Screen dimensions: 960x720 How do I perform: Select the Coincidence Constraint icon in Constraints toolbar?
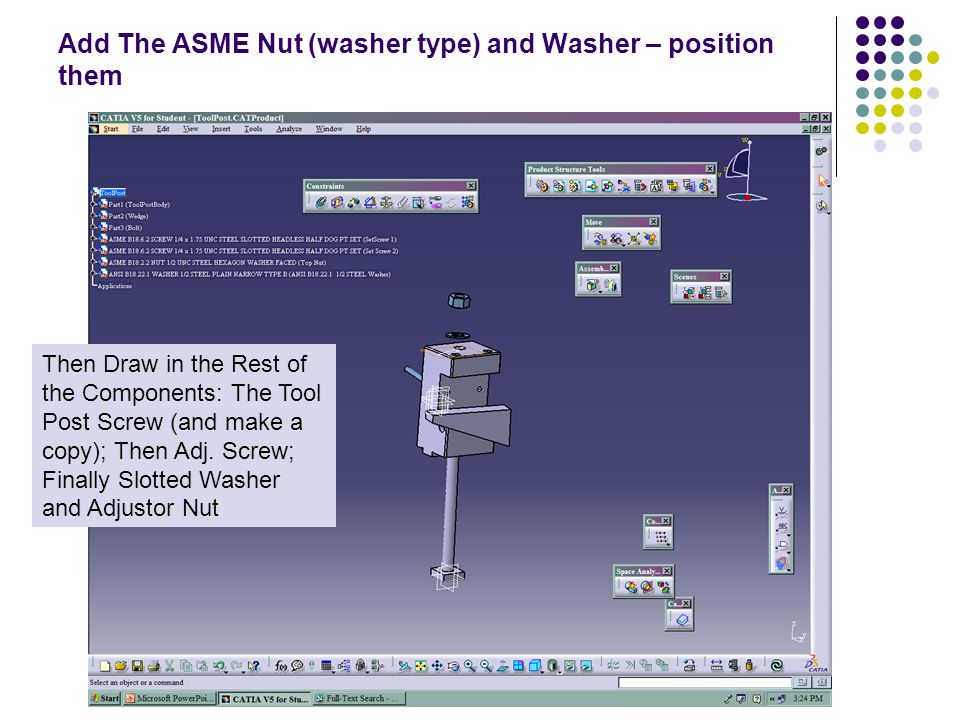(320, 202)
